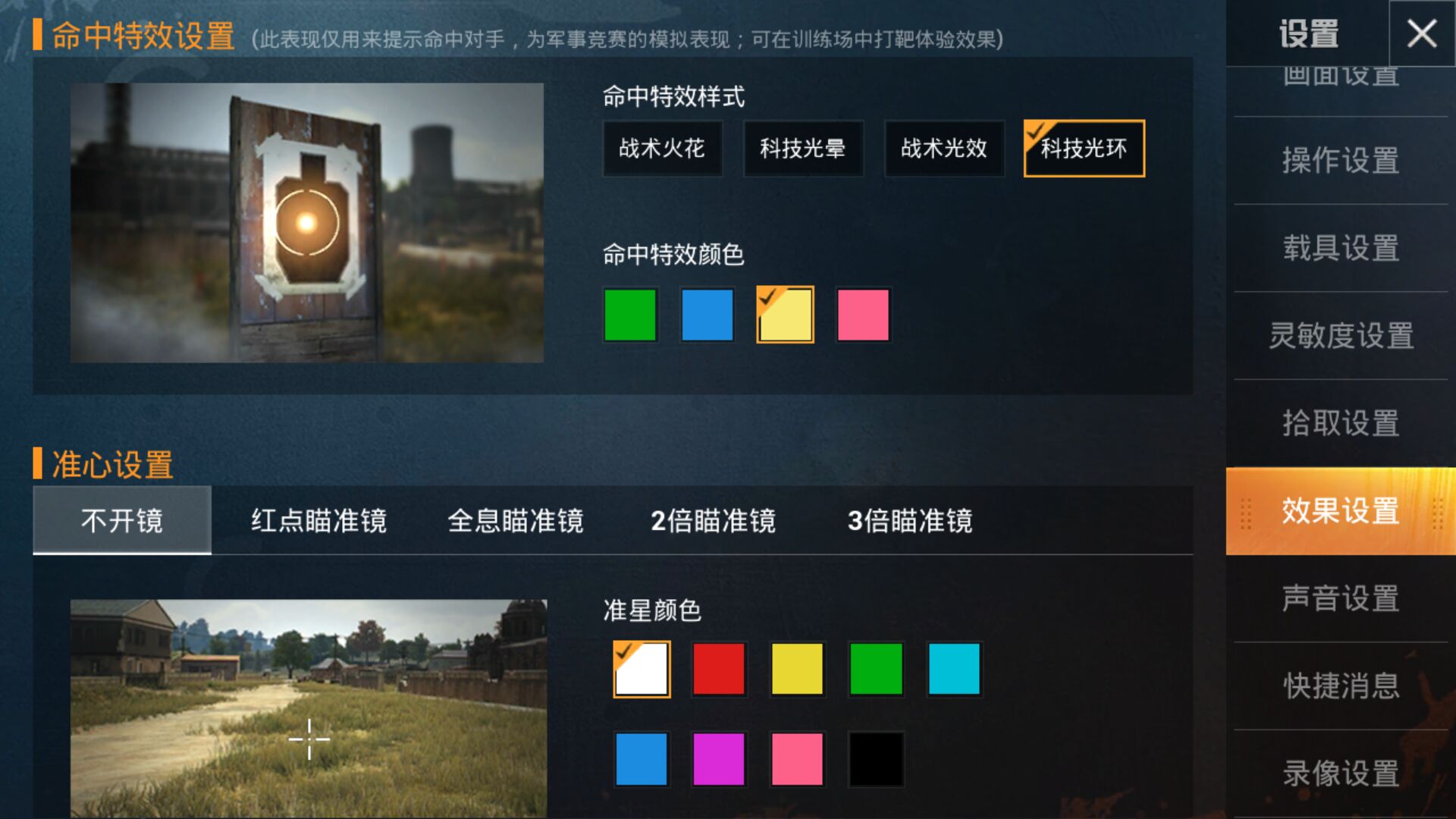Viewport: 1456px width, 819px height.
Task: Choose pink hit effect color
Action: (x=863, y=315)
